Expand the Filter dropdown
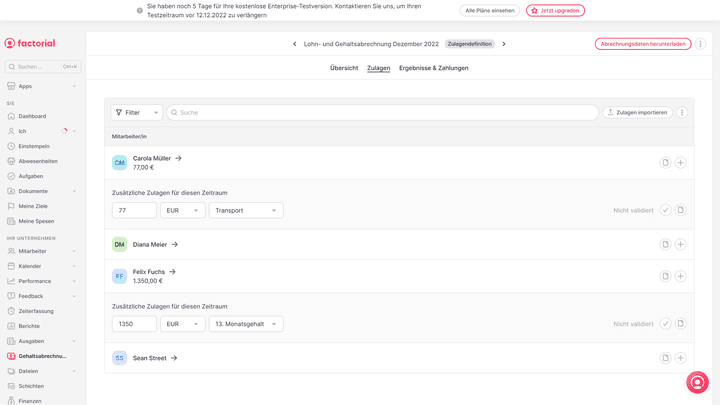Viewport: 720px width, 405px height. (136, 113)
